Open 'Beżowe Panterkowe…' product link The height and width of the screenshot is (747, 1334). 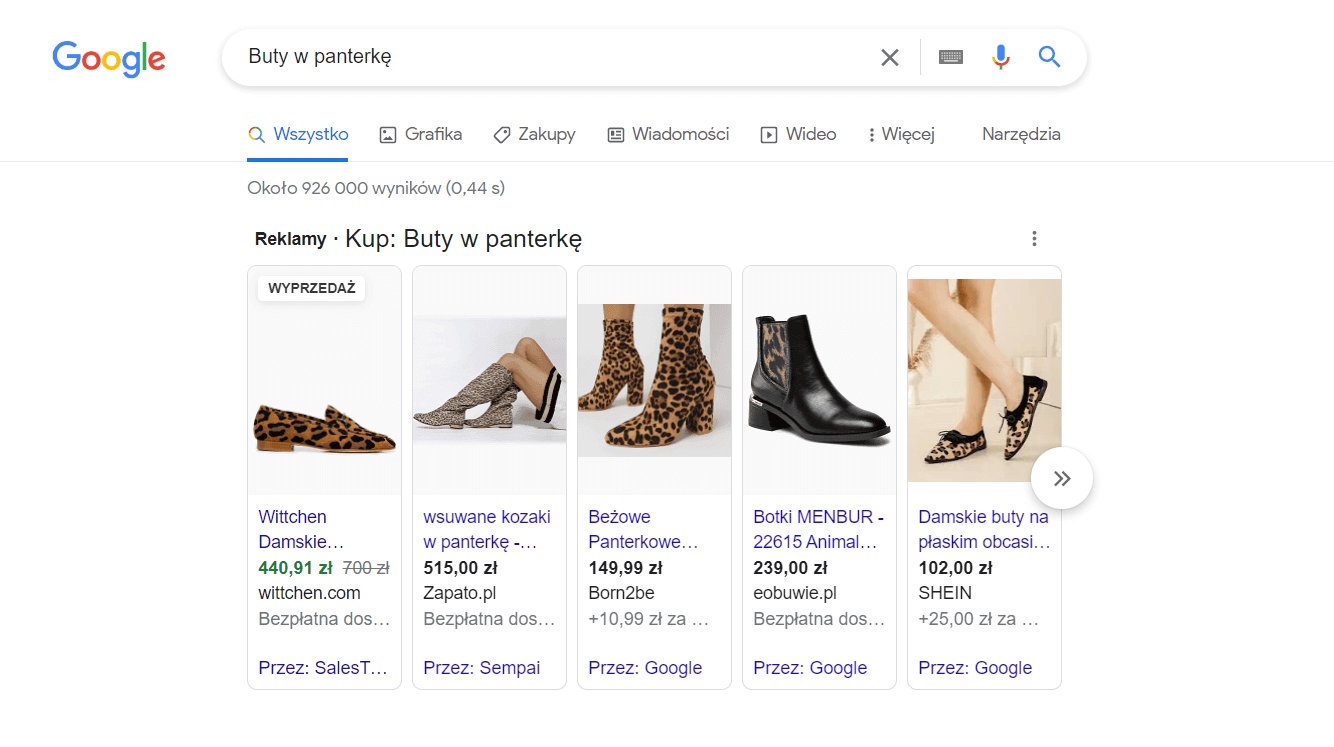coord(643,530)
